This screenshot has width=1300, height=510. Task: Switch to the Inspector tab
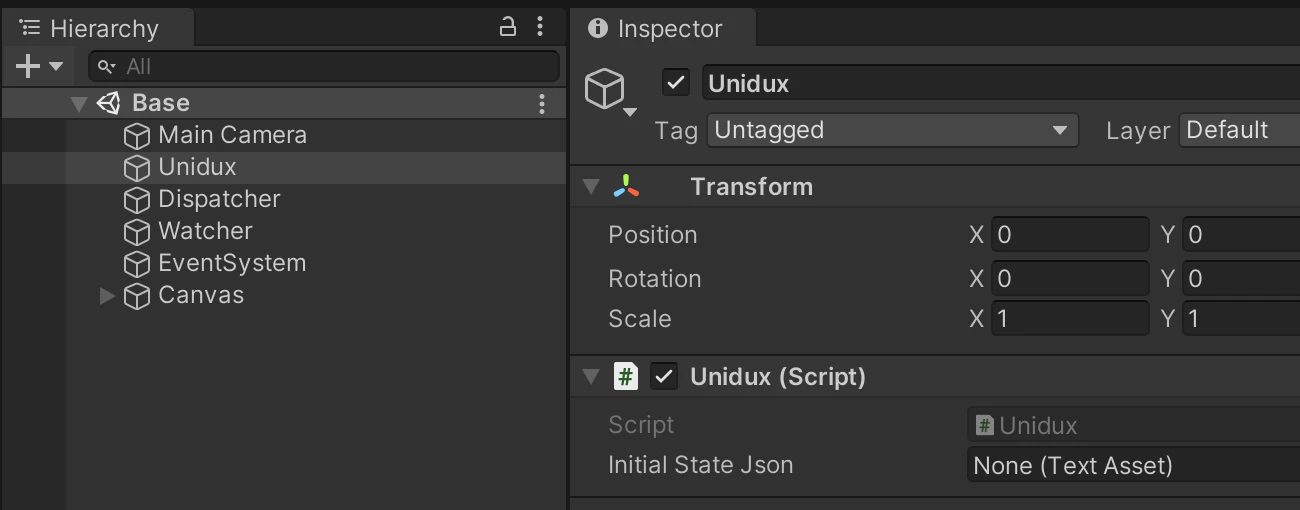657,29
